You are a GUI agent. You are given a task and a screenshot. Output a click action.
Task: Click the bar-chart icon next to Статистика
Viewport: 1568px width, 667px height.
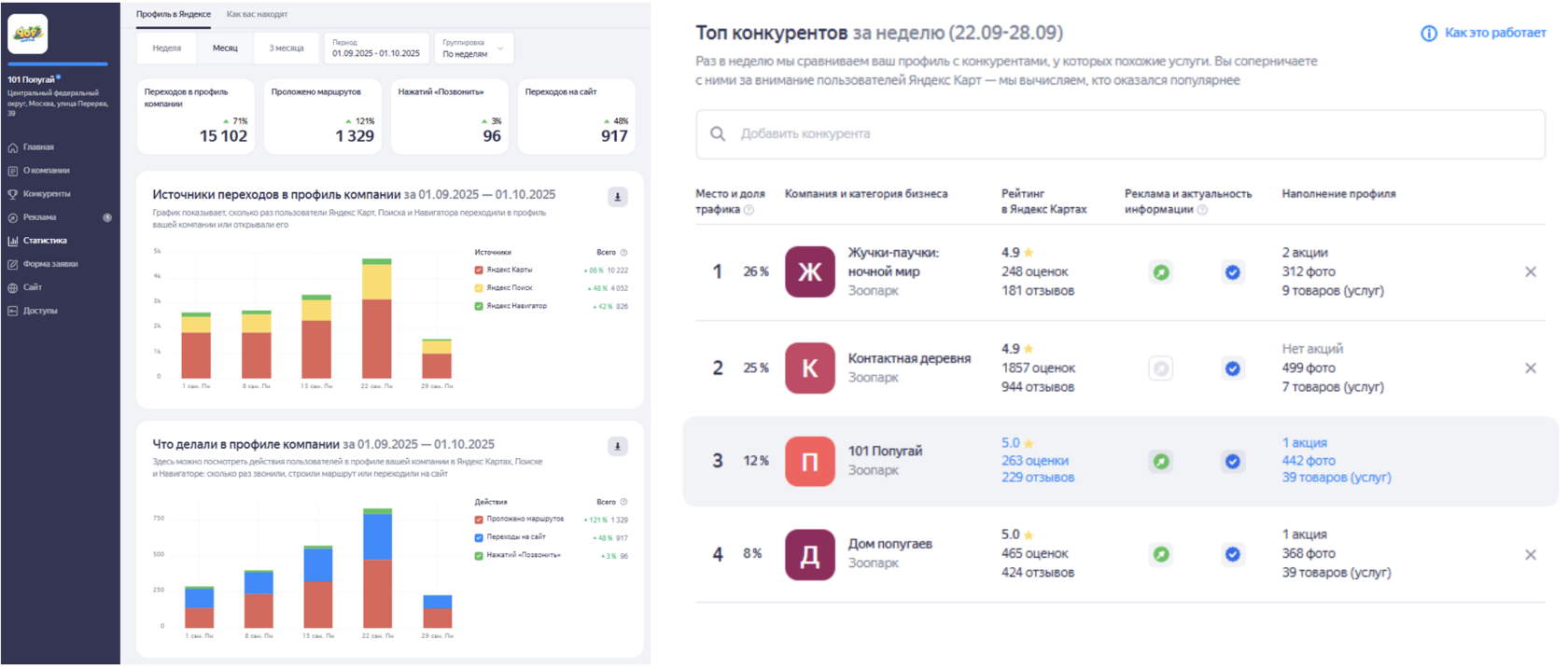click(x=13, y=241)
